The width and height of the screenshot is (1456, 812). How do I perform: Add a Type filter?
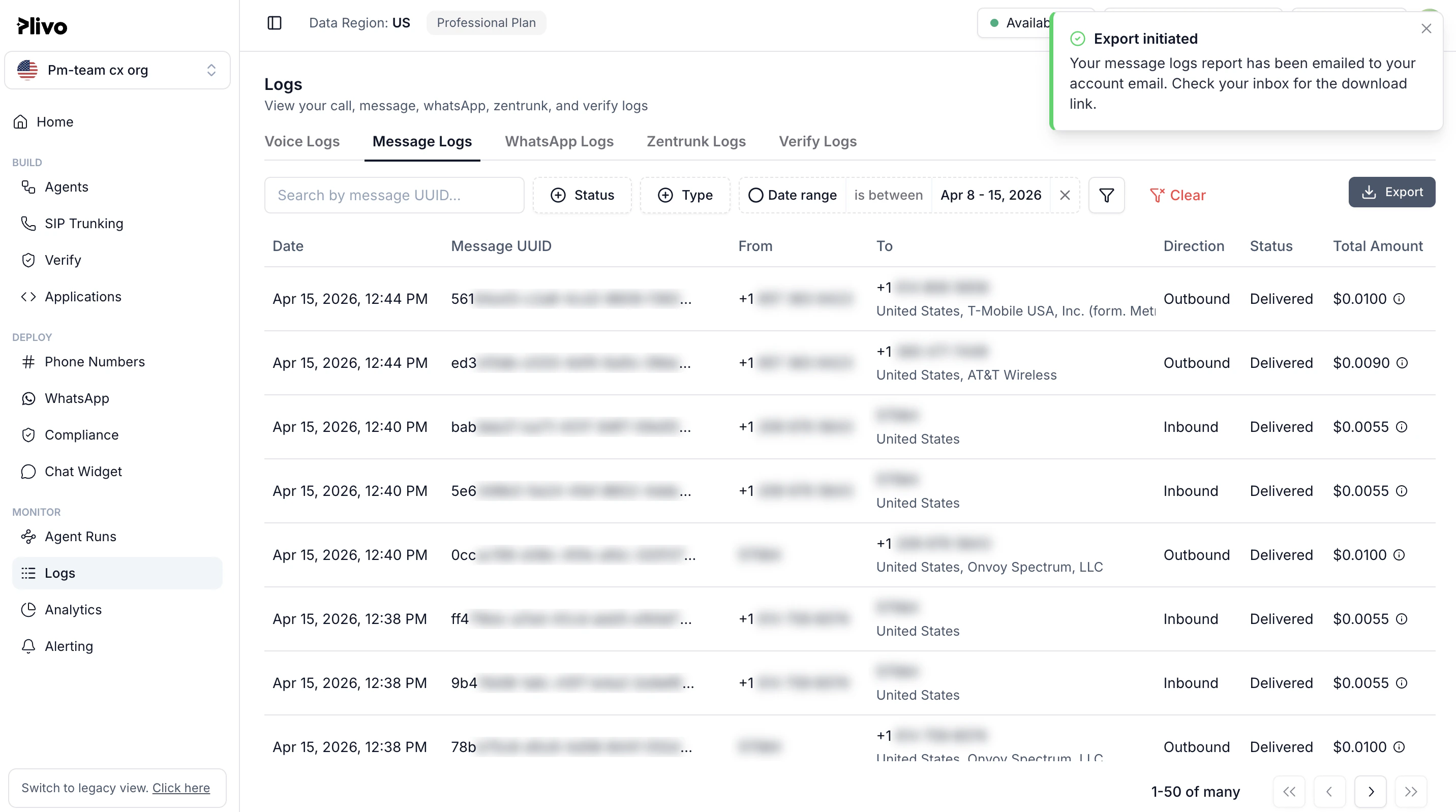[685, 196]
